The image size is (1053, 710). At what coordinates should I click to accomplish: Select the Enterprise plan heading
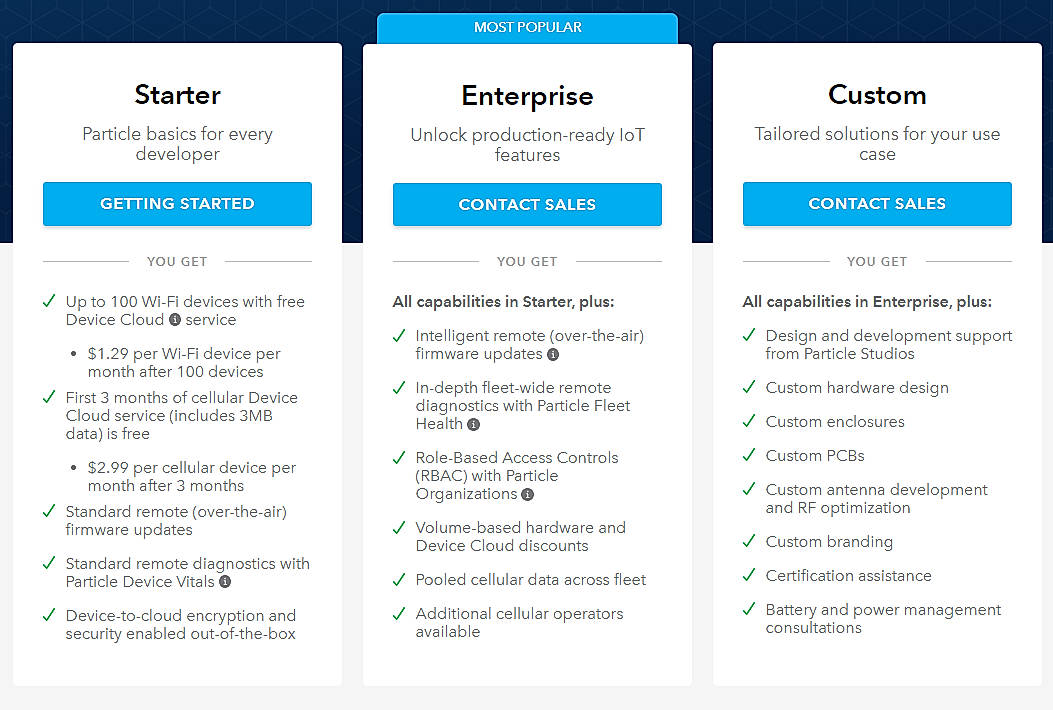pos(527,95)
